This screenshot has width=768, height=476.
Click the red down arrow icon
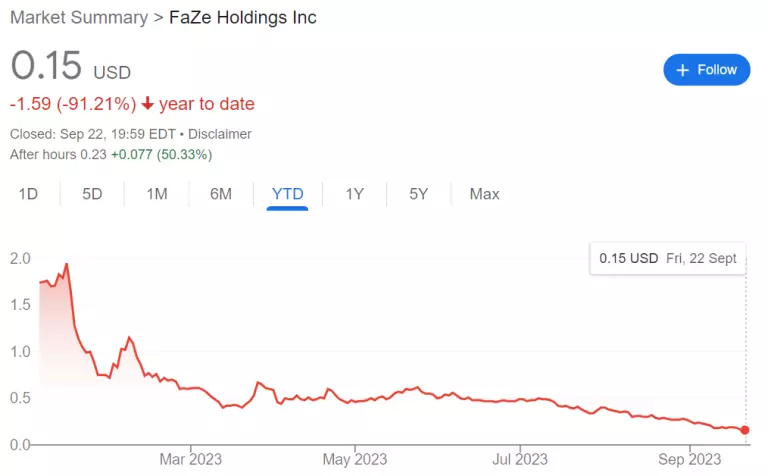pyautogui.click(x=148, y=104)
